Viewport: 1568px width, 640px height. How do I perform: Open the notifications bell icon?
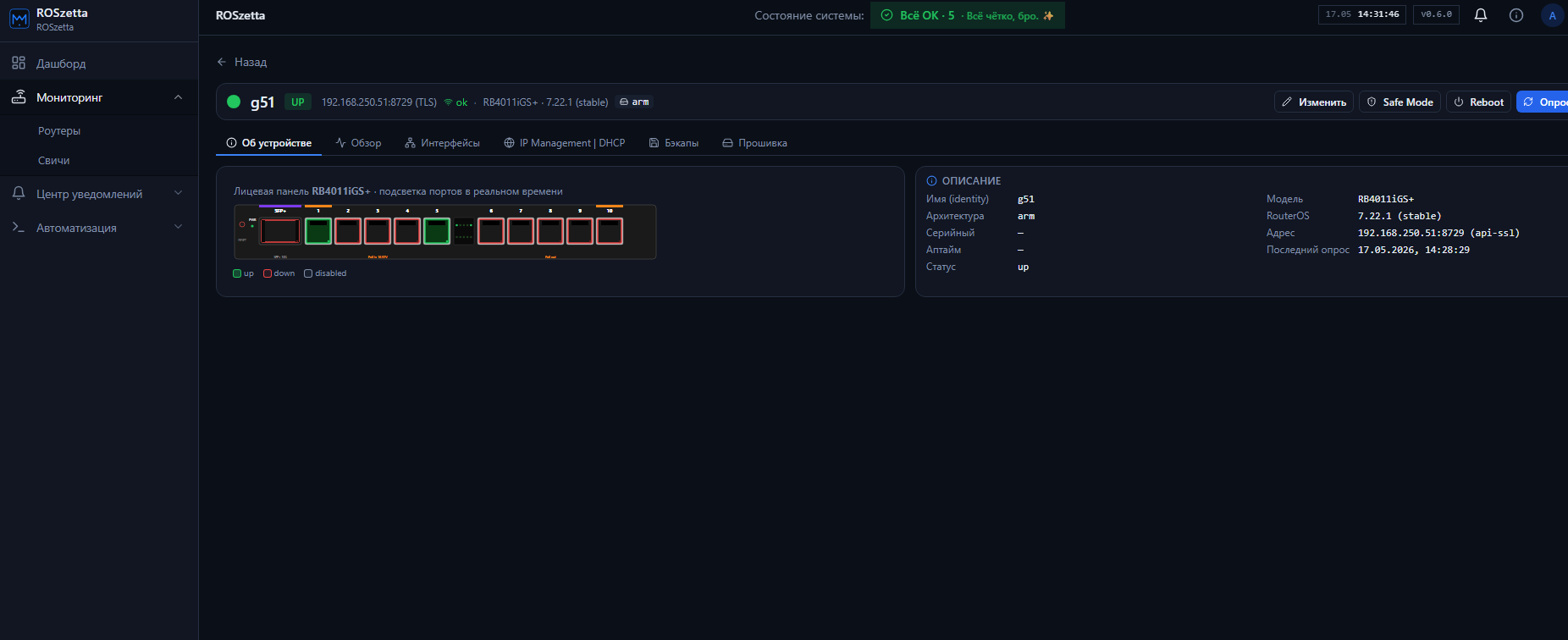coord(1481,15)
